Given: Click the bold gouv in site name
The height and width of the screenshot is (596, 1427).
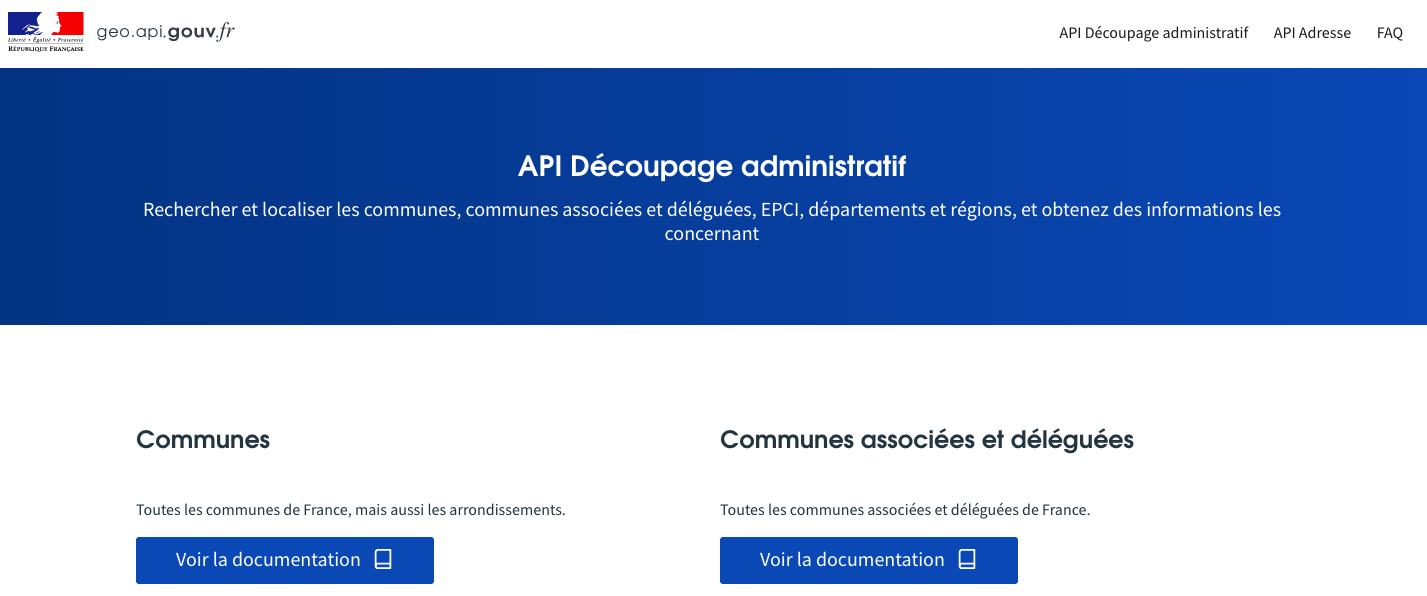Looking at the screenshot, I should tap(189, 32).
